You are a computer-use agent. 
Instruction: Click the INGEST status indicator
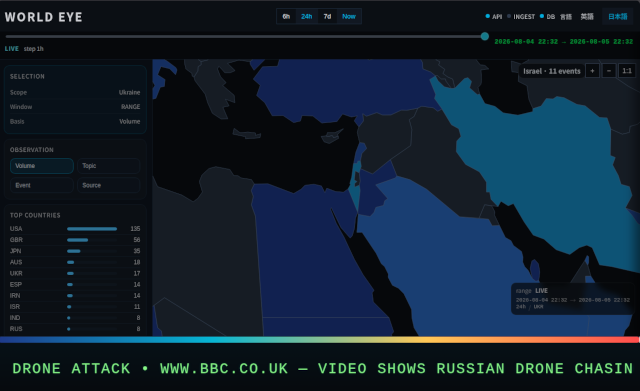pyautogui.click(x=521, y=17)
